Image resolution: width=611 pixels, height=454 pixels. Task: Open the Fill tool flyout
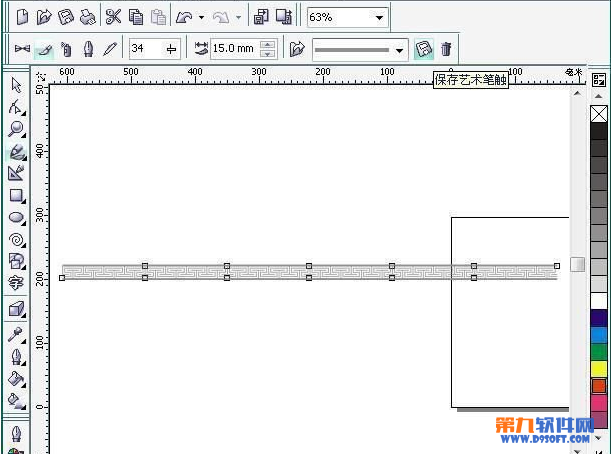pos(16,379)
